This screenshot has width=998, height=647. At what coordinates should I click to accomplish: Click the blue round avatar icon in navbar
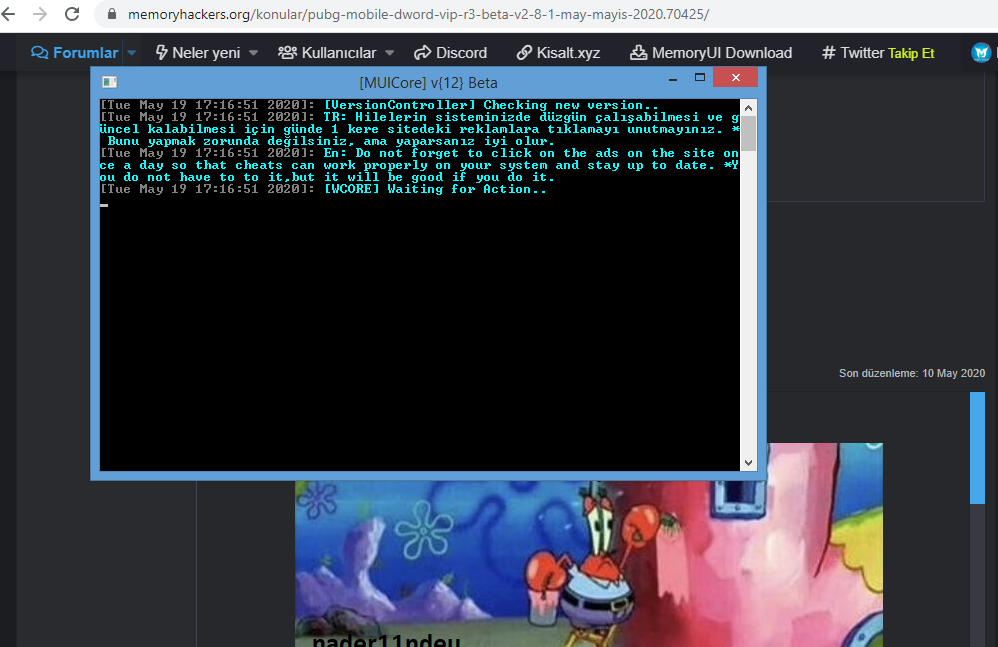pos(981,53)
